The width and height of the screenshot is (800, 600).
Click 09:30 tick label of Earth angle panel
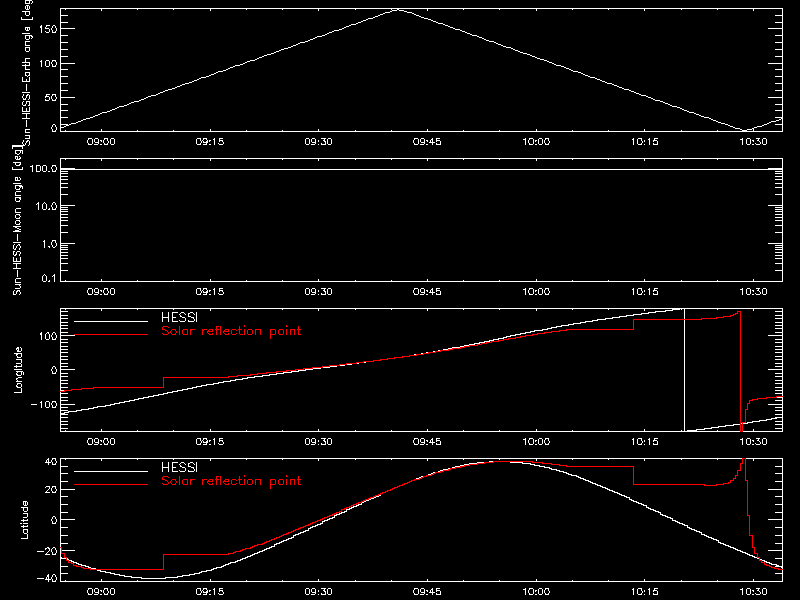click(318, 142)
